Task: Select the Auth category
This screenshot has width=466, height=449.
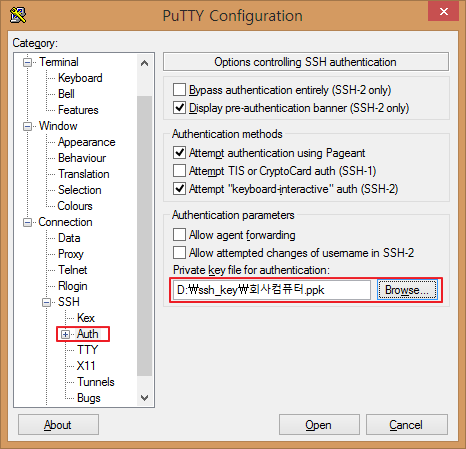Action: pyautogui.click(x=87, y=334)
